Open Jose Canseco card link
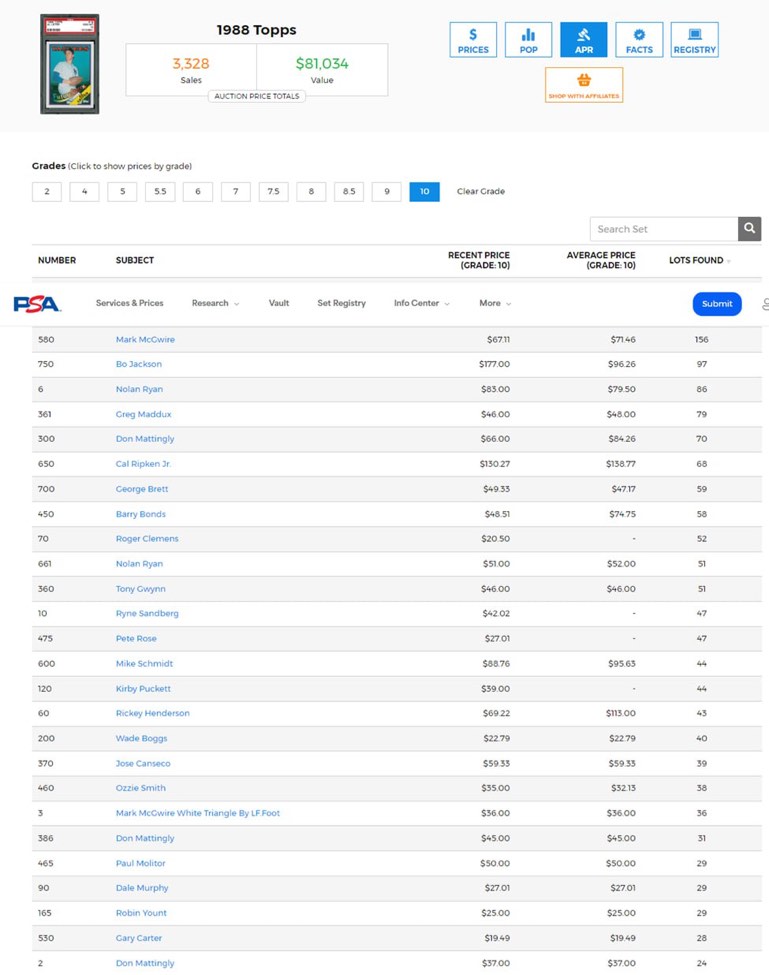The width and height of the screenshot is (769, 975). [143, 764]
